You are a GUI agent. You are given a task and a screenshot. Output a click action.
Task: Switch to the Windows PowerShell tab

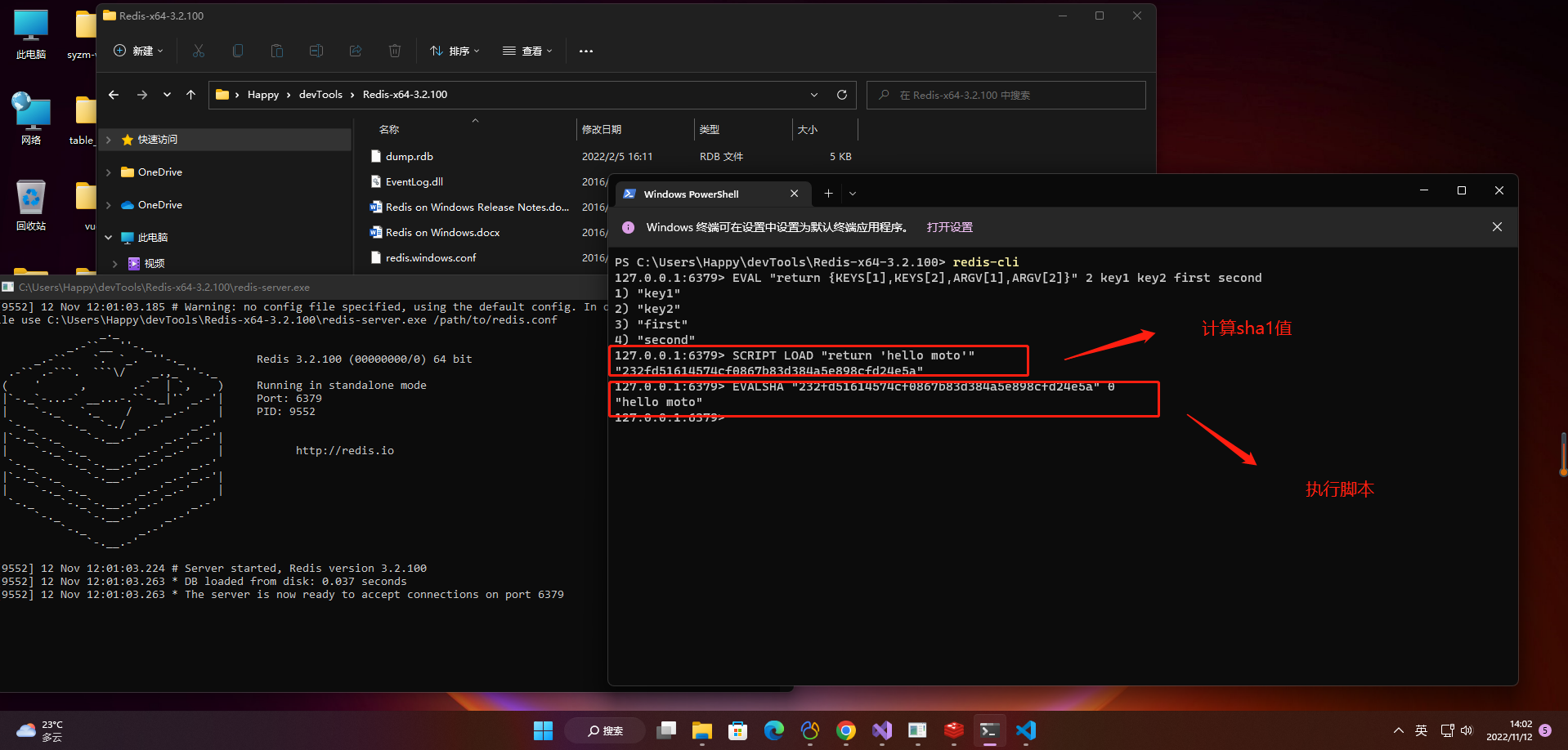click(713, 194)
